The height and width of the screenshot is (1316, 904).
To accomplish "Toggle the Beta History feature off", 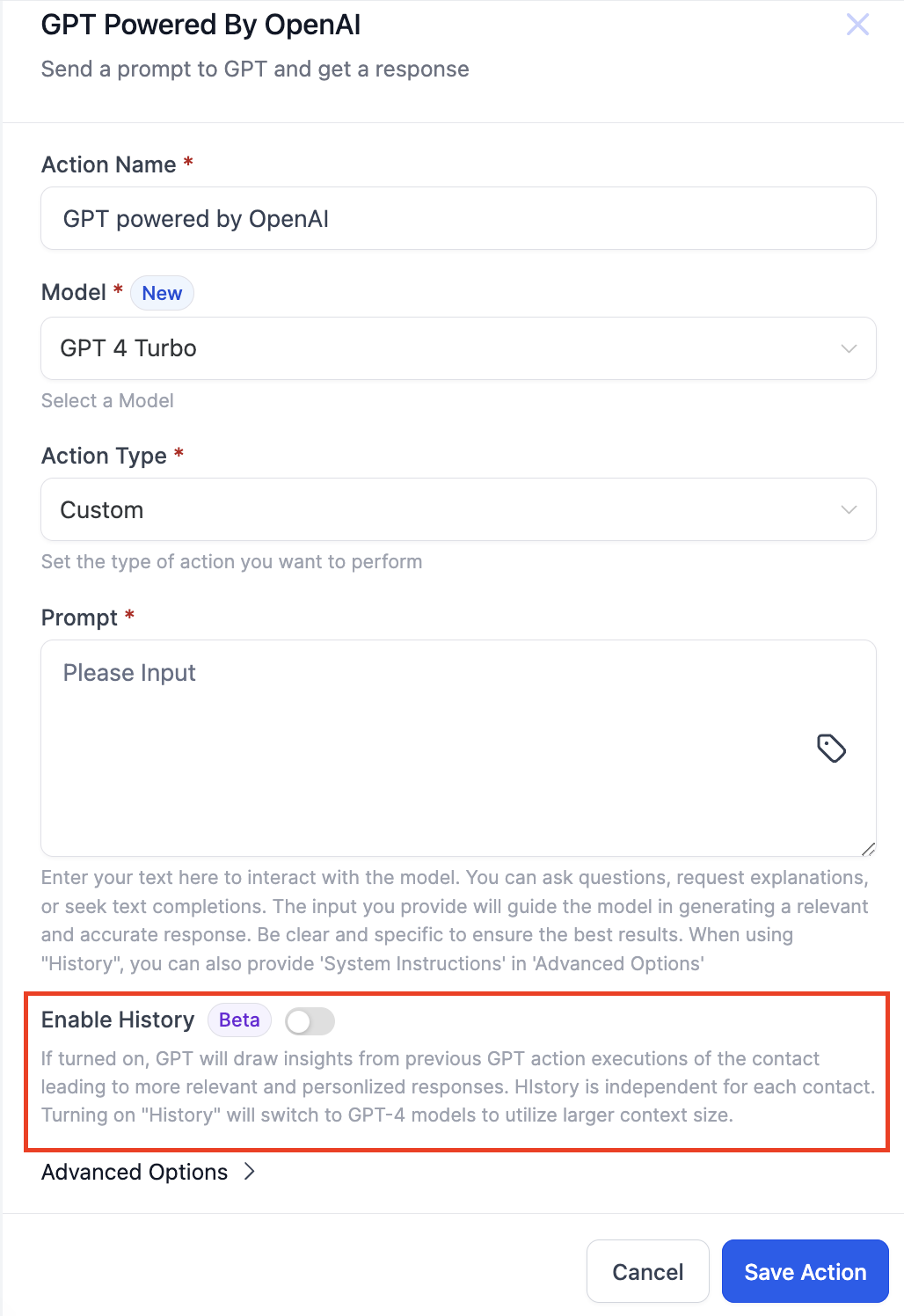I will click(310, 1020).
